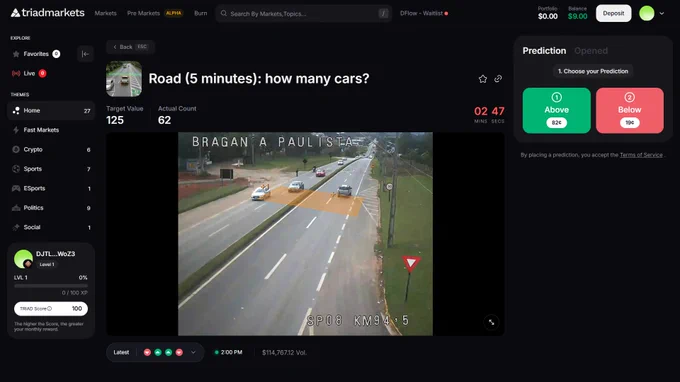
Task: Favorite this market with the star icon
Action: (483, 79)
